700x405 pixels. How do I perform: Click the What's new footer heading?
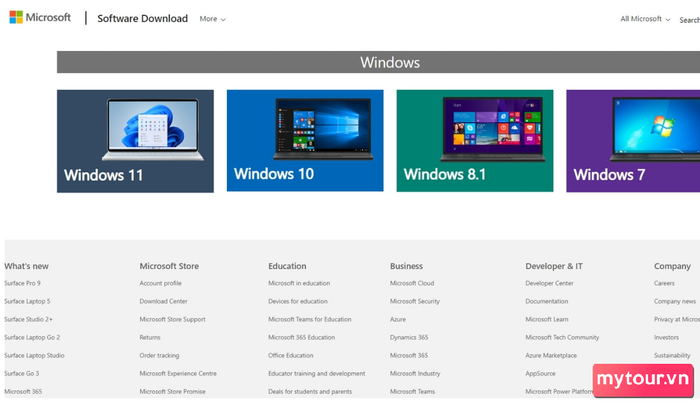tap(26, 266)
